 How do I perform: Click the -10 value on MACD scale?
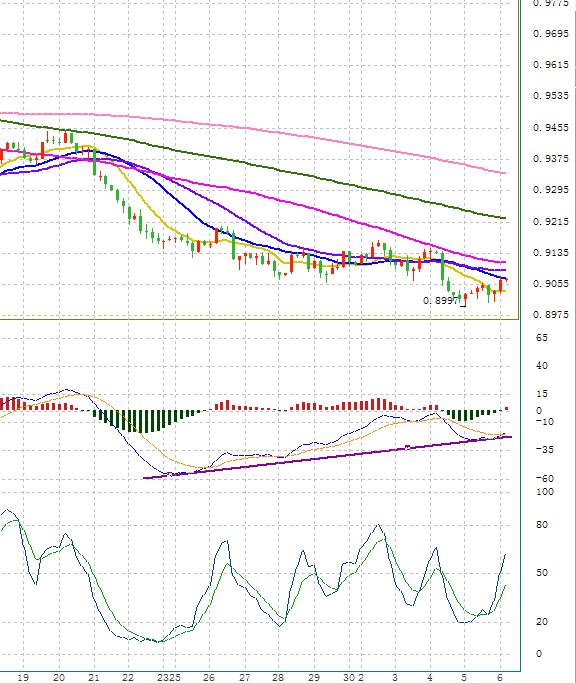point(544,422)
